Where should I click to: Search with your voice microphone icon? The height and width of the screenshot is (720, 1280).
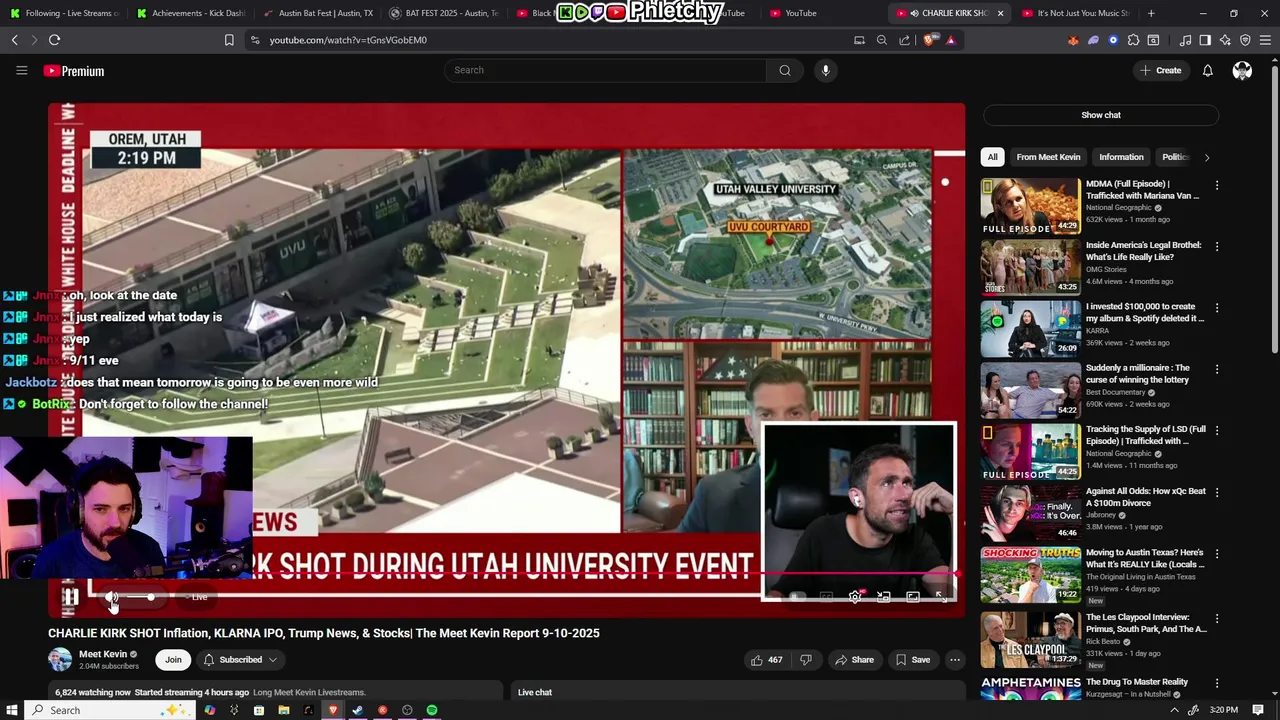click(x=825, y=70)
